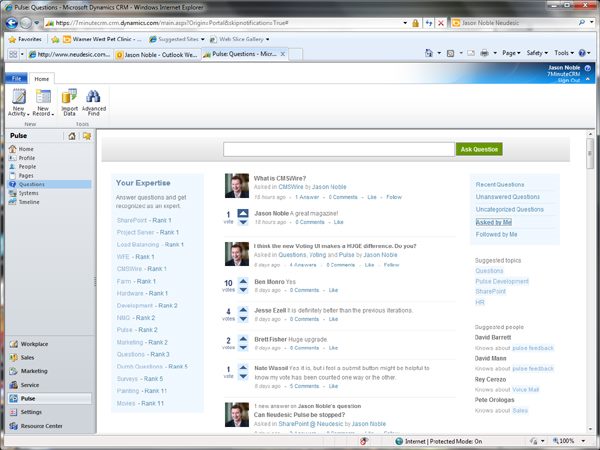Downvote Jason Noble's 'A great magazine' answer

click(x=243, y=222)
